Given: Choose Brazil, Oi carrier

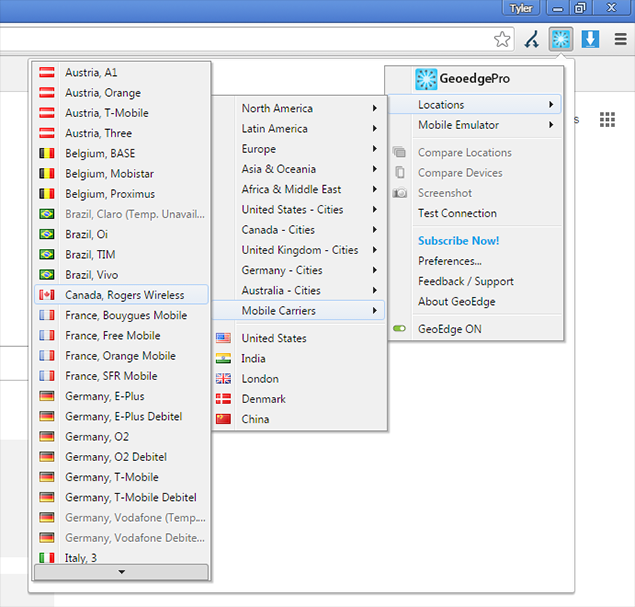Looking at the screenshot, I should click(x=121, y=234).
